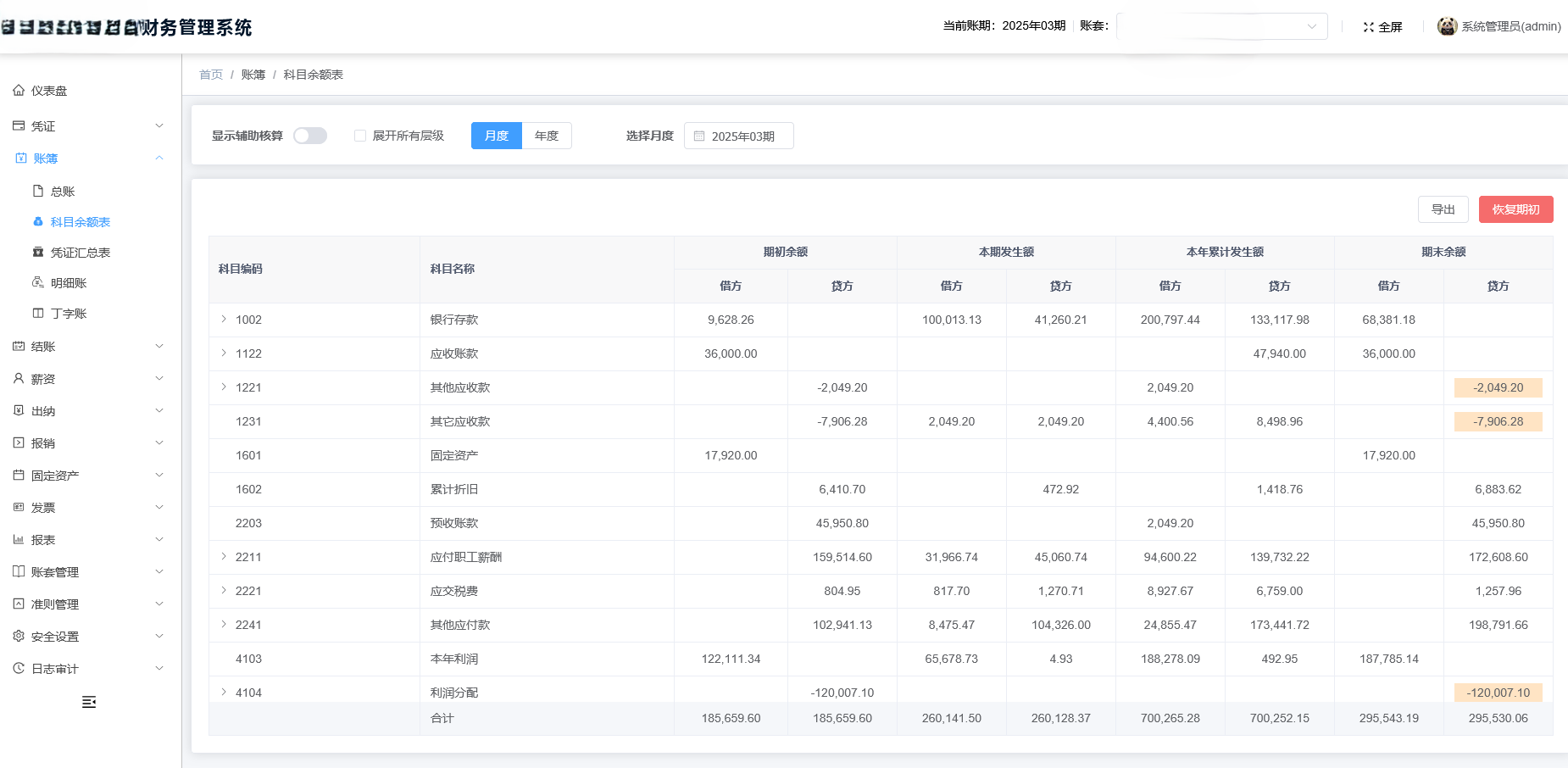The height and width of the screenshot is (768, 1568).
Task: Toggle the 显示辅助核算 switch
Action: 310,136
